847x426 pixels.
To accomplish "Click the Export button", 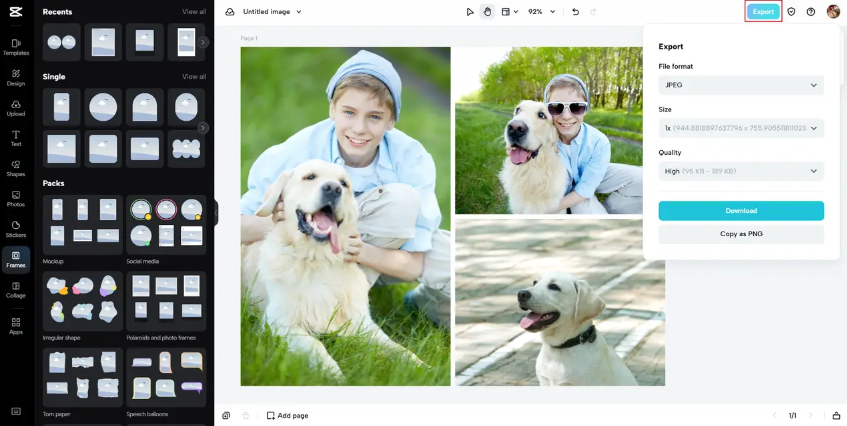I will tap(763, 12).
